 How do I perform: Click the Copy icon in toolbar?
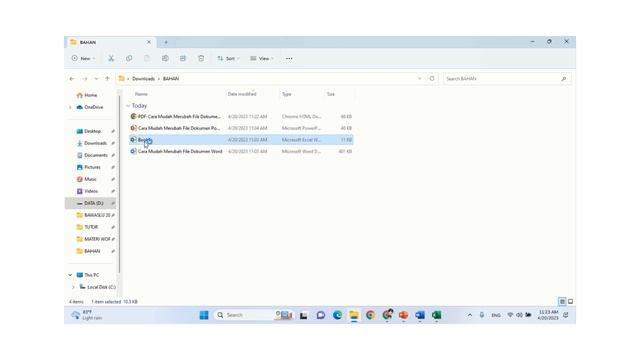click(129, 58)
